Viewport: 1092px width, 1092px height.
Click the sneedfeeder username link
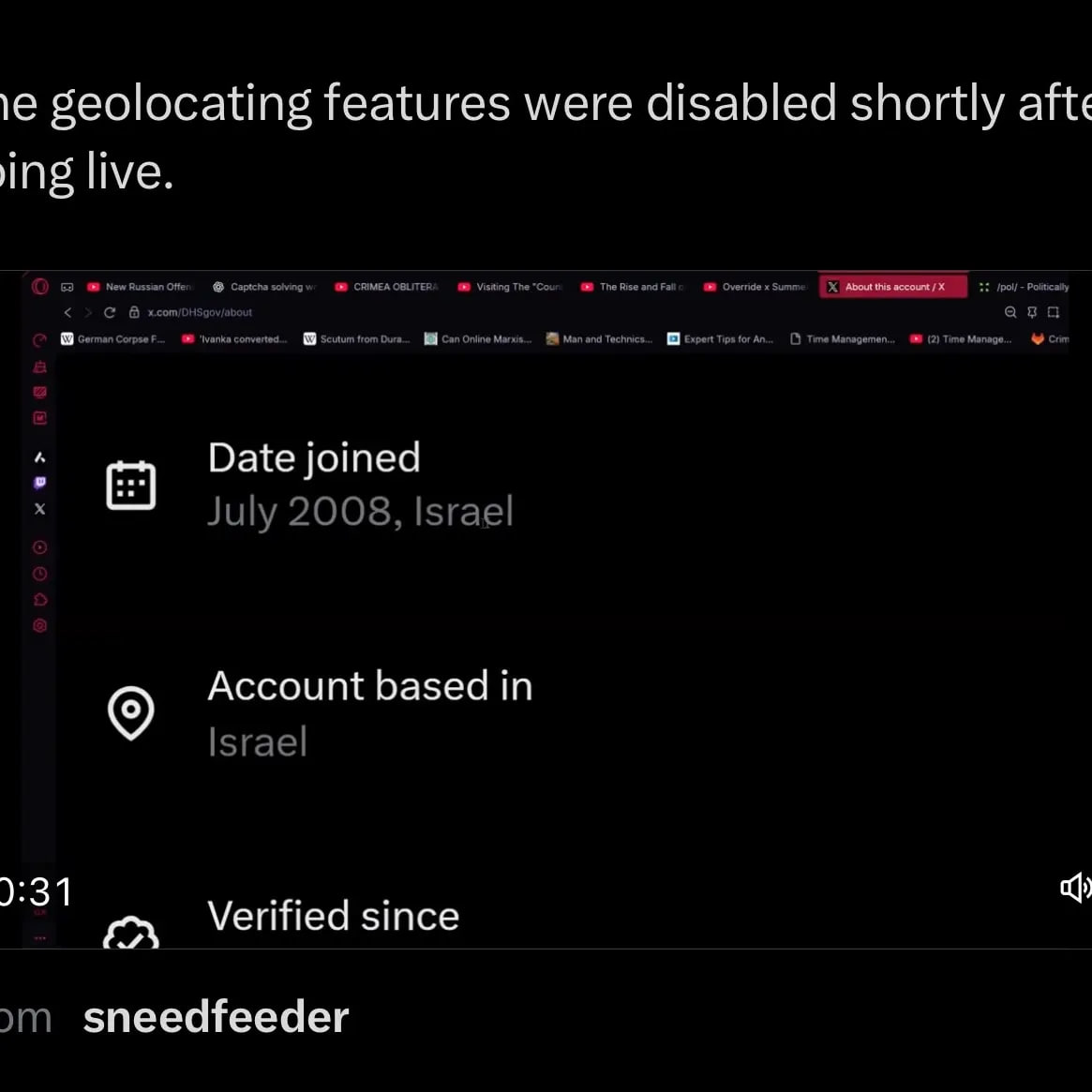216,1018
